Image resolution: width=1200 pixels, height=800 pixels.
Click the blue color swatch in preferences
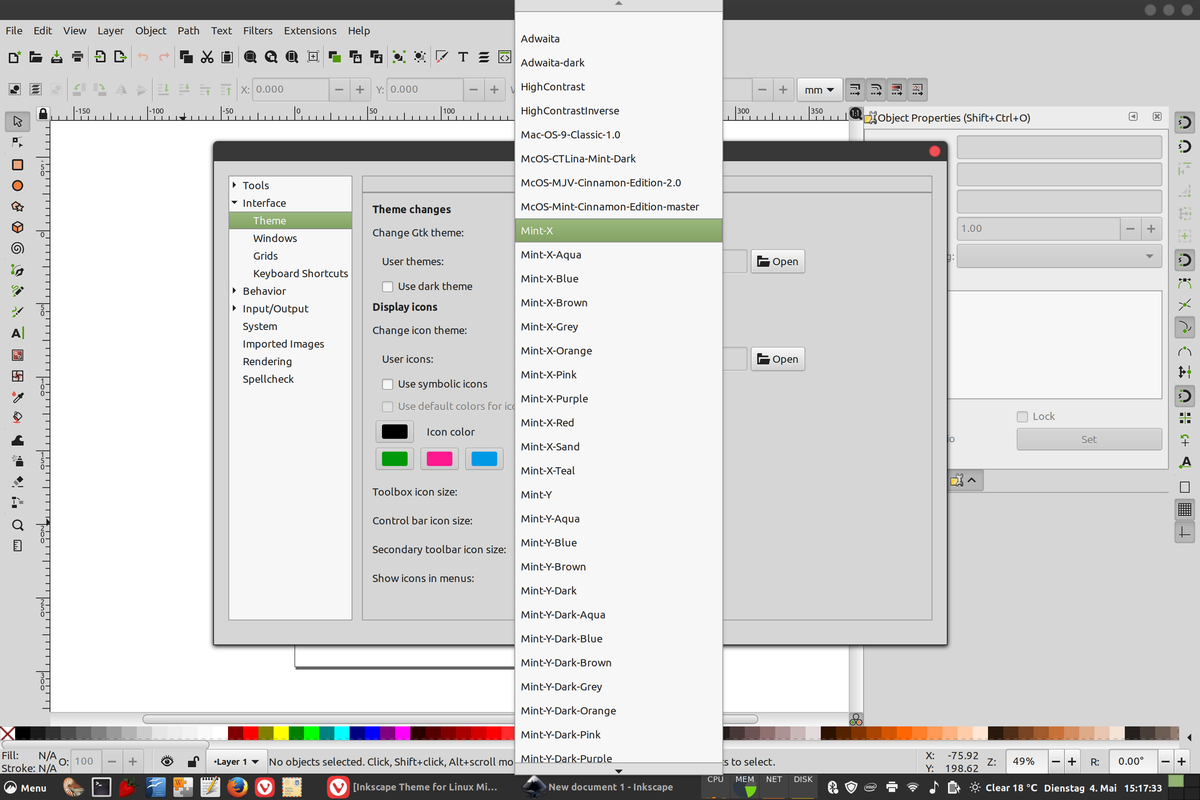[x=485, y=459]
